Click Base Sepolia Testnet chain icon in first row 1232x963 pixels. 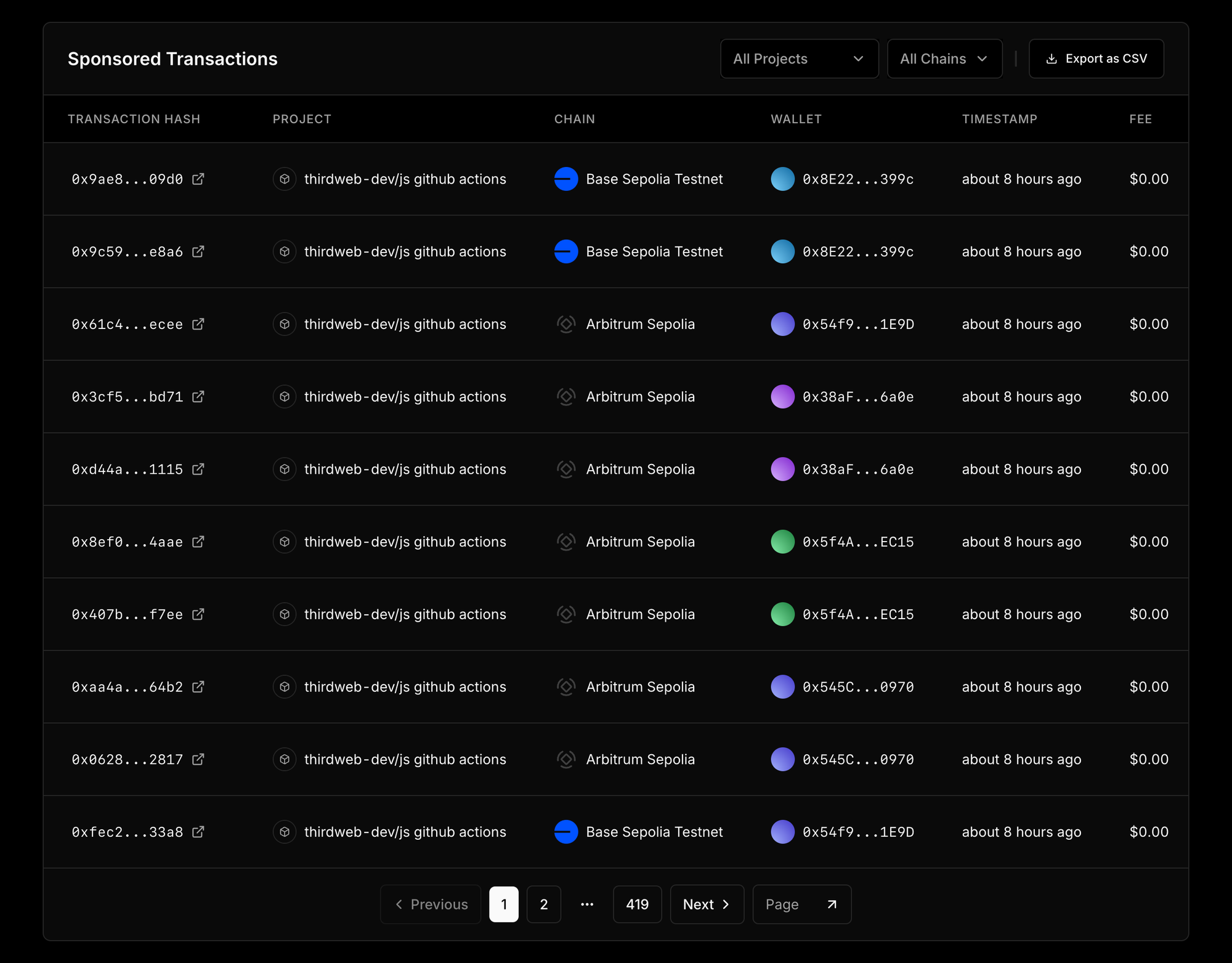coord(565,179)
